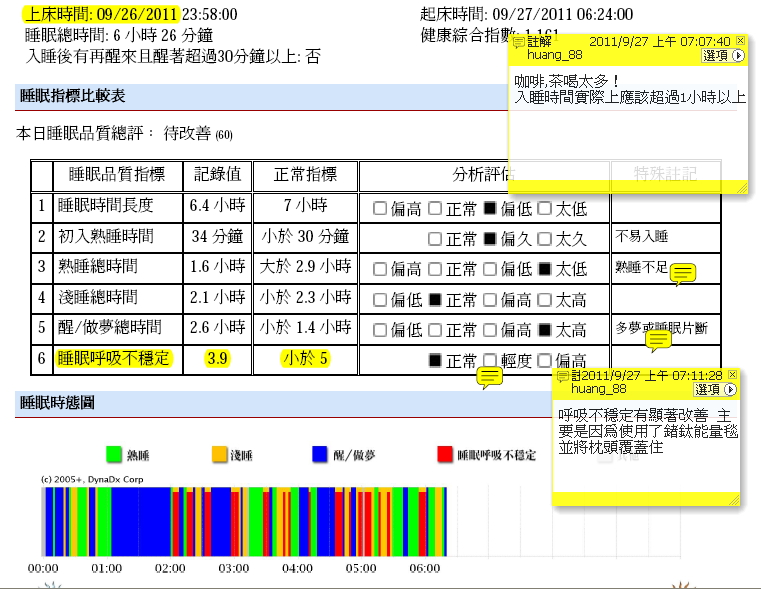Click note icon in 07:07:40 popup header
Screen dimensions: 761x589
coord(518,42)
